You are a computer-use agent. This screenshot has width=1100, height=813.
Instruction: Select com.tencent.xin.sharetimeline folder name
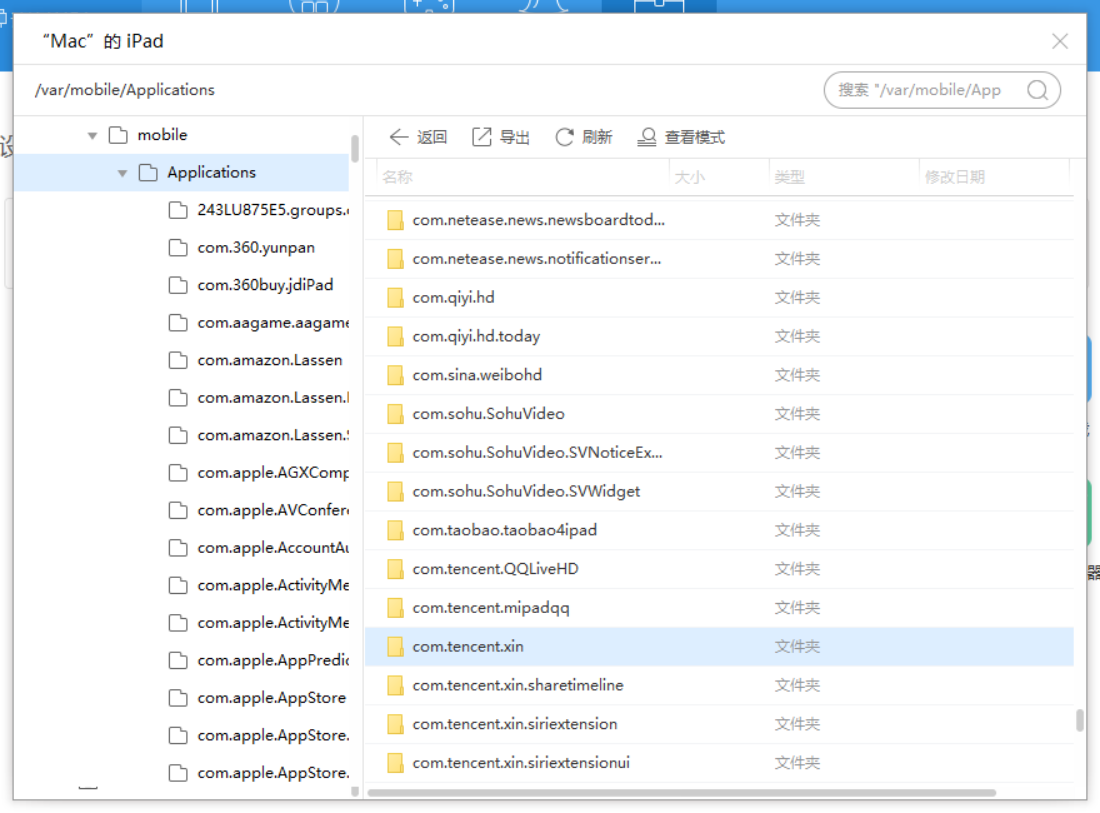click(518, 685)
